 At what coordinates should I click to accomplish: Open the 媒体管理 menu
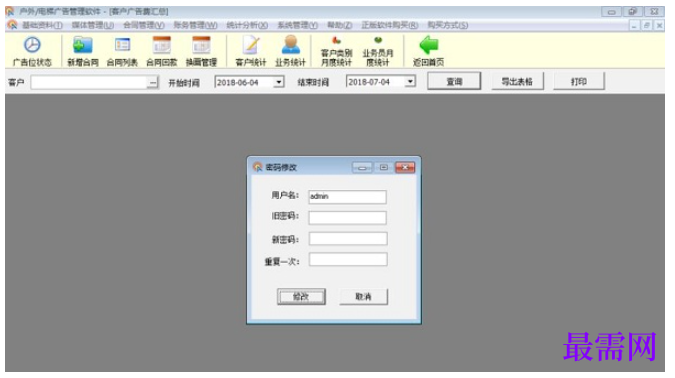pyautogui.click(x=93, y=25)
